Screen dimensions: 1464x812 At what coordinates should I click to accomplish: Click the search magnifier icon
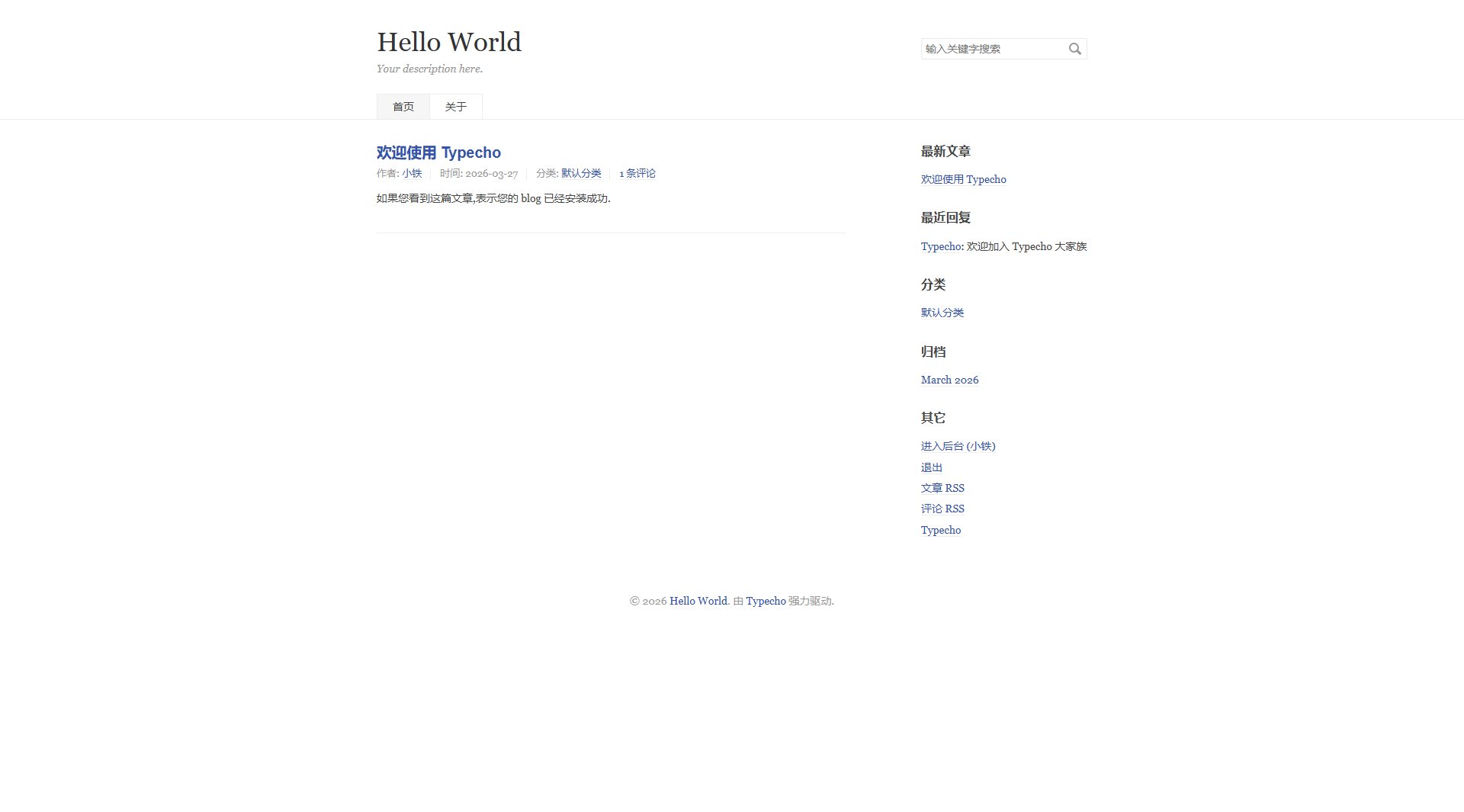pyautogui.click(x=1075, y=48)
